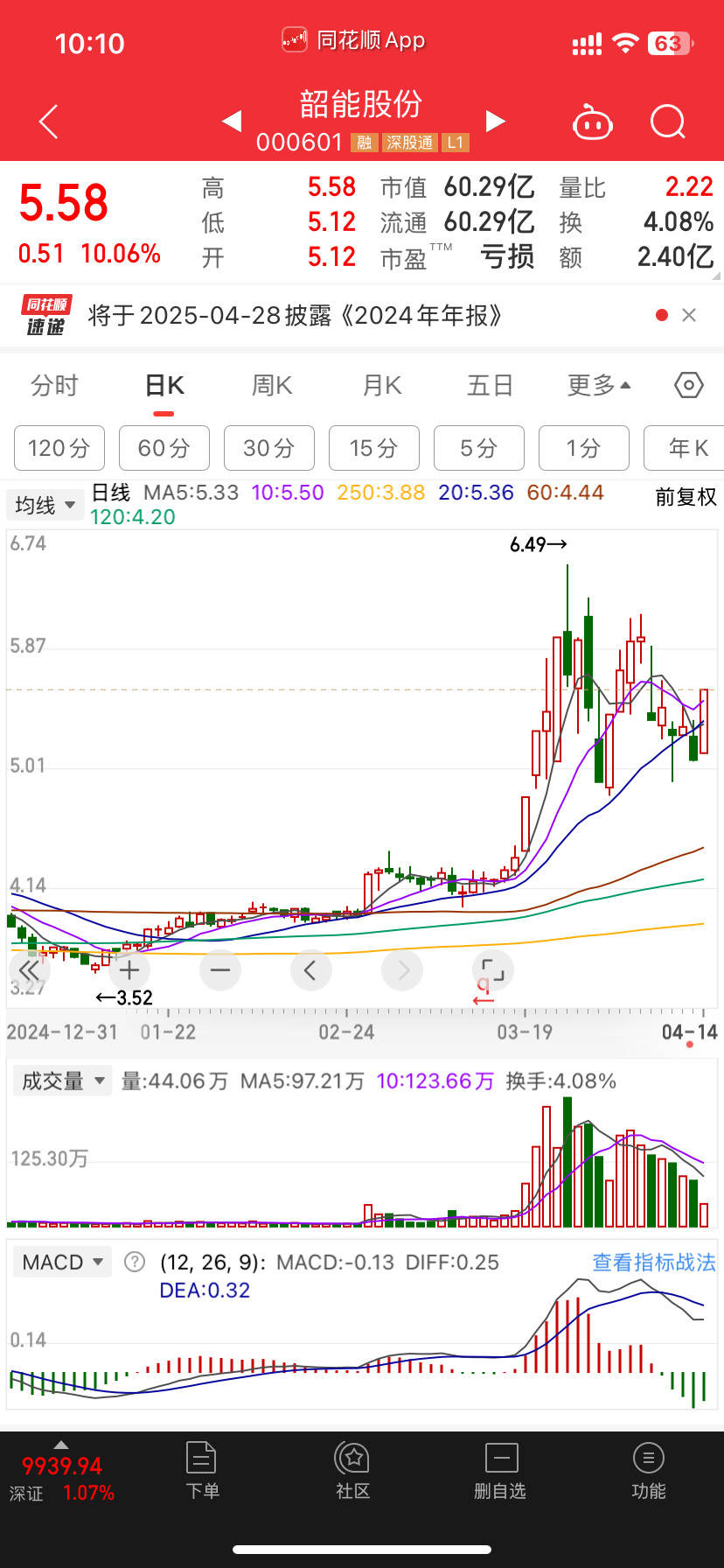
Task: Zoom in chart with plus button
Action: click(x=129, y=969)
